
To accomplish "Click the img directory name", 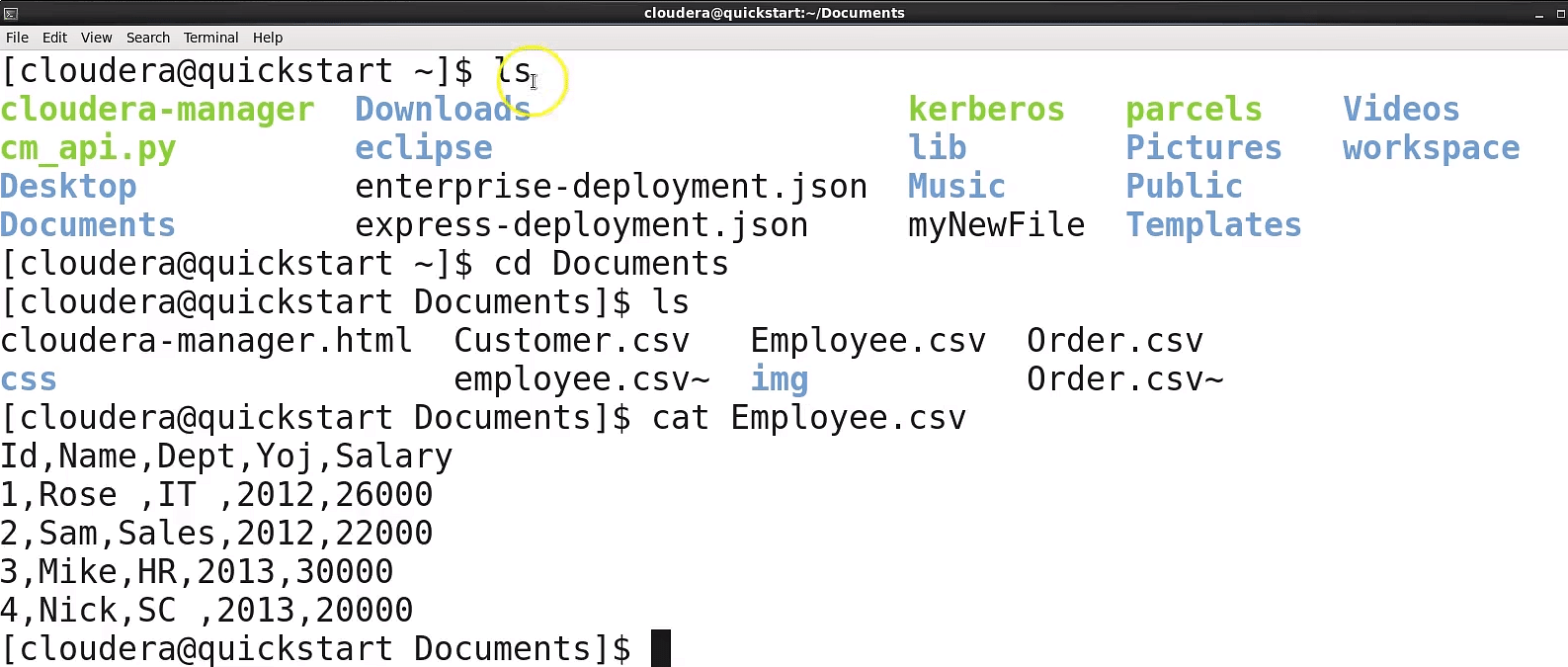I will point(779,379).
